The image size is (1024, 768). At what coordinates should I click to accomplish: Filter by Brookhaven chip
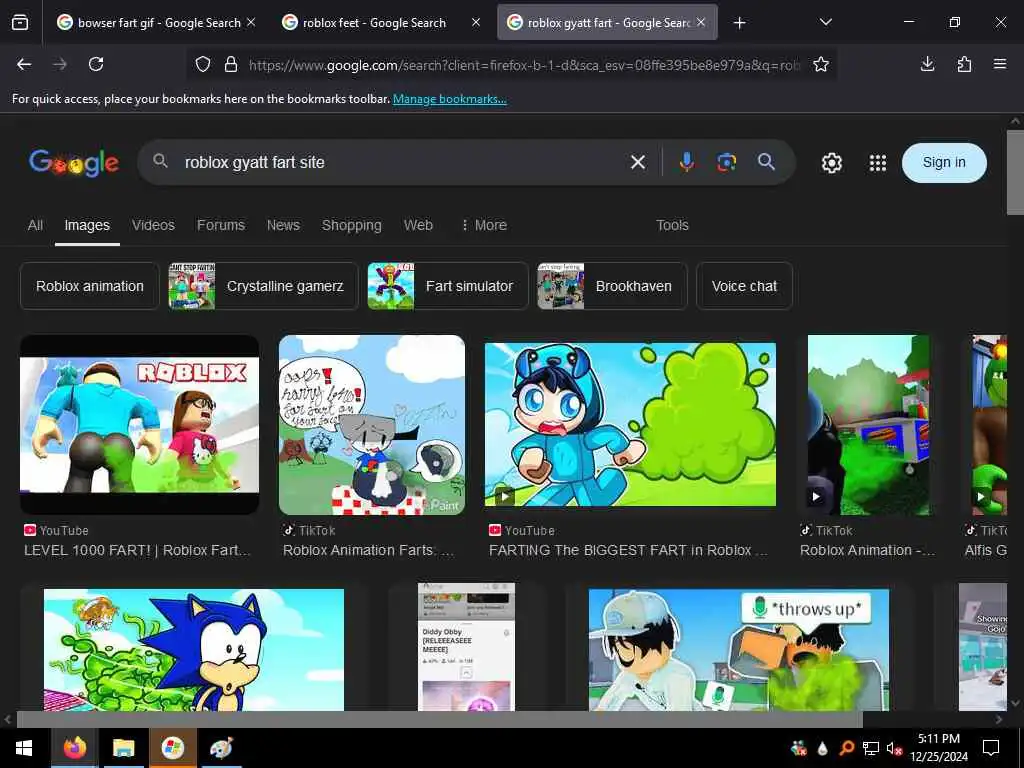(612, 286)
